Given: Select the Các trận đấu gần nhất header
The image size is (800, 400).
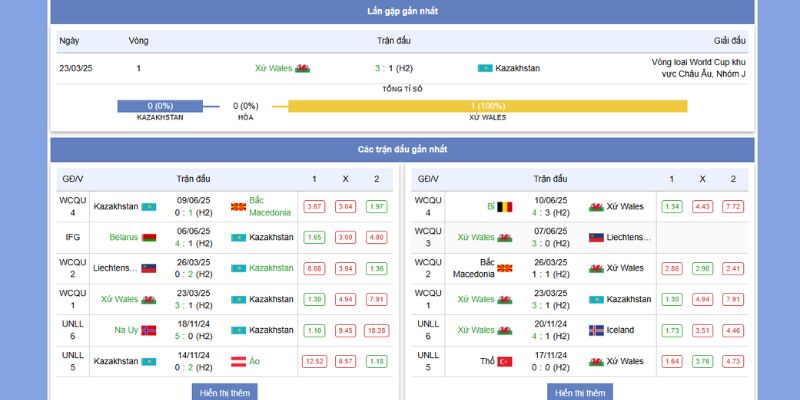Looking at the screenshot, I should tap(402, 149).
